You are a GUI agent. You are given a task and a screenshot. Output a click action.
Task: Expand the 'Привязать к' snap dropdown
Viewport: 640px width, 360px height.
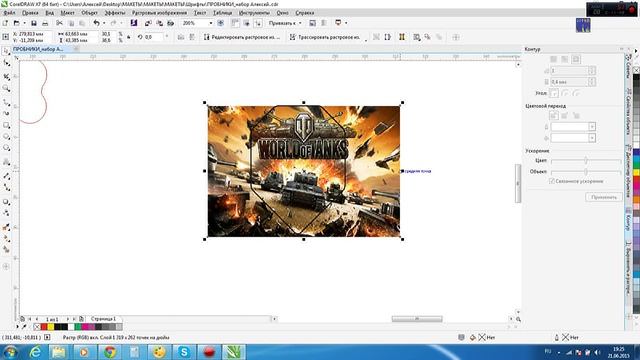pyautogui.click(x=300, y=23)
